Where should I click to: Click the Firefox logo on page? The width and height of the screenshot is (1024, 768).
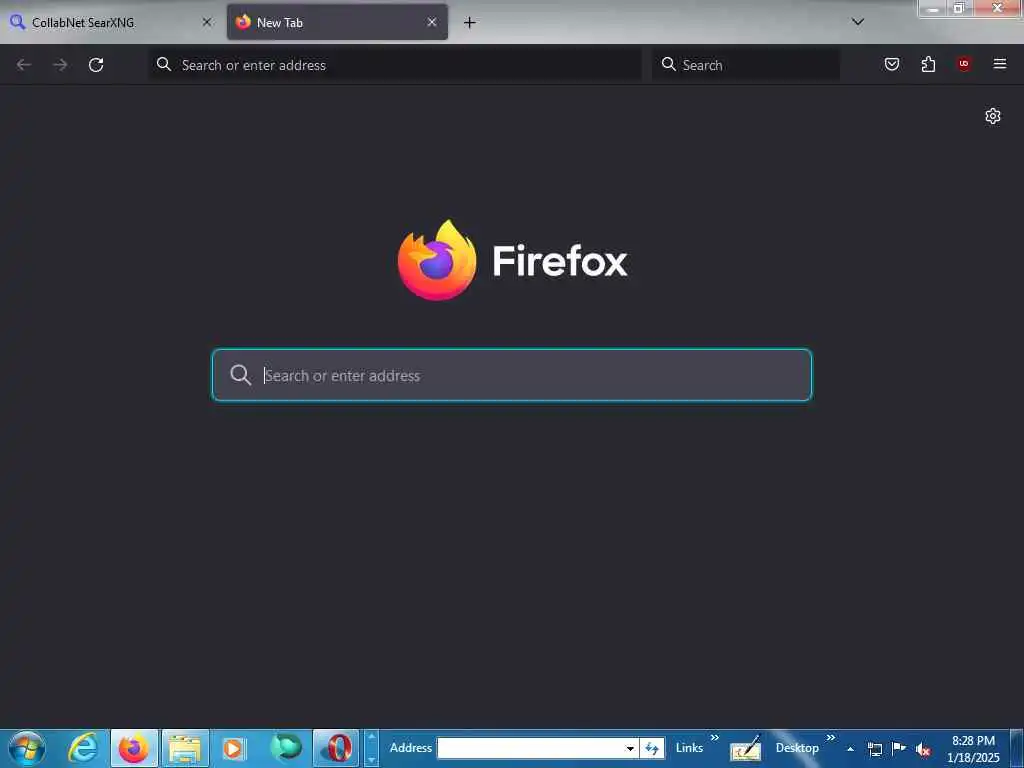point(437,260)
